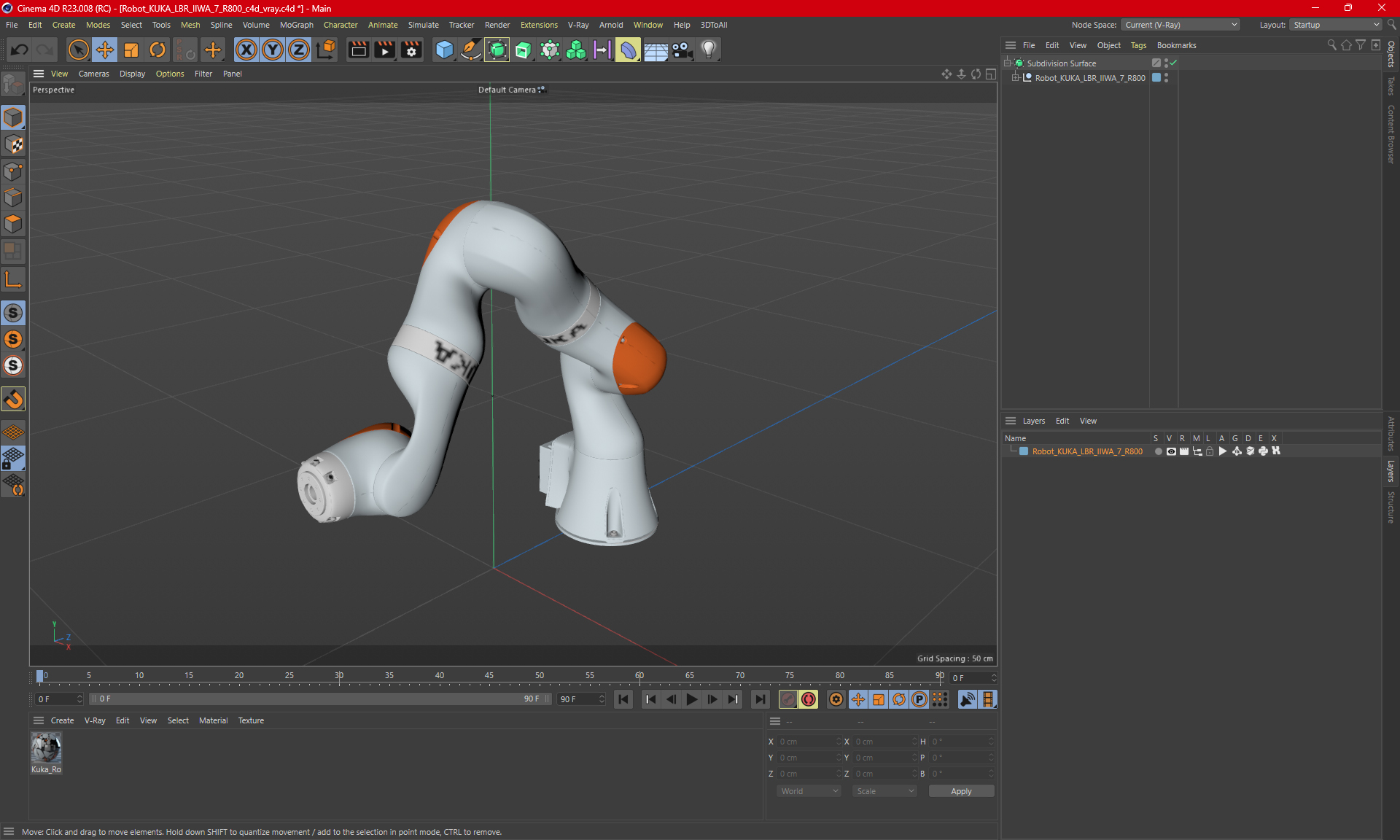Open Edit Render Settings

pos(411,50)
